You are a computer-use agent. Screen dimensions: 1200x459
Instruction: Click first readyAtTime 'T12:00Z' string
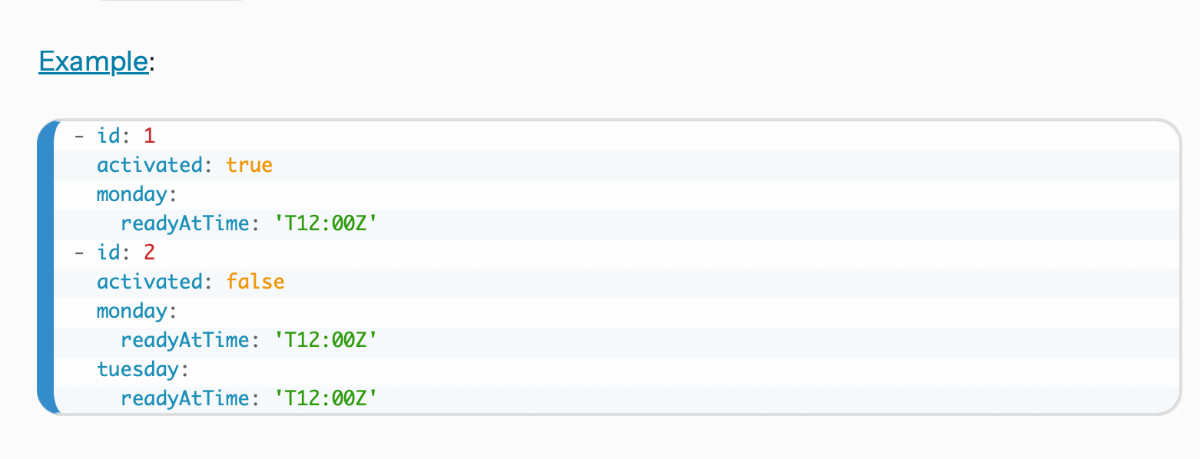tap(325, 223)
